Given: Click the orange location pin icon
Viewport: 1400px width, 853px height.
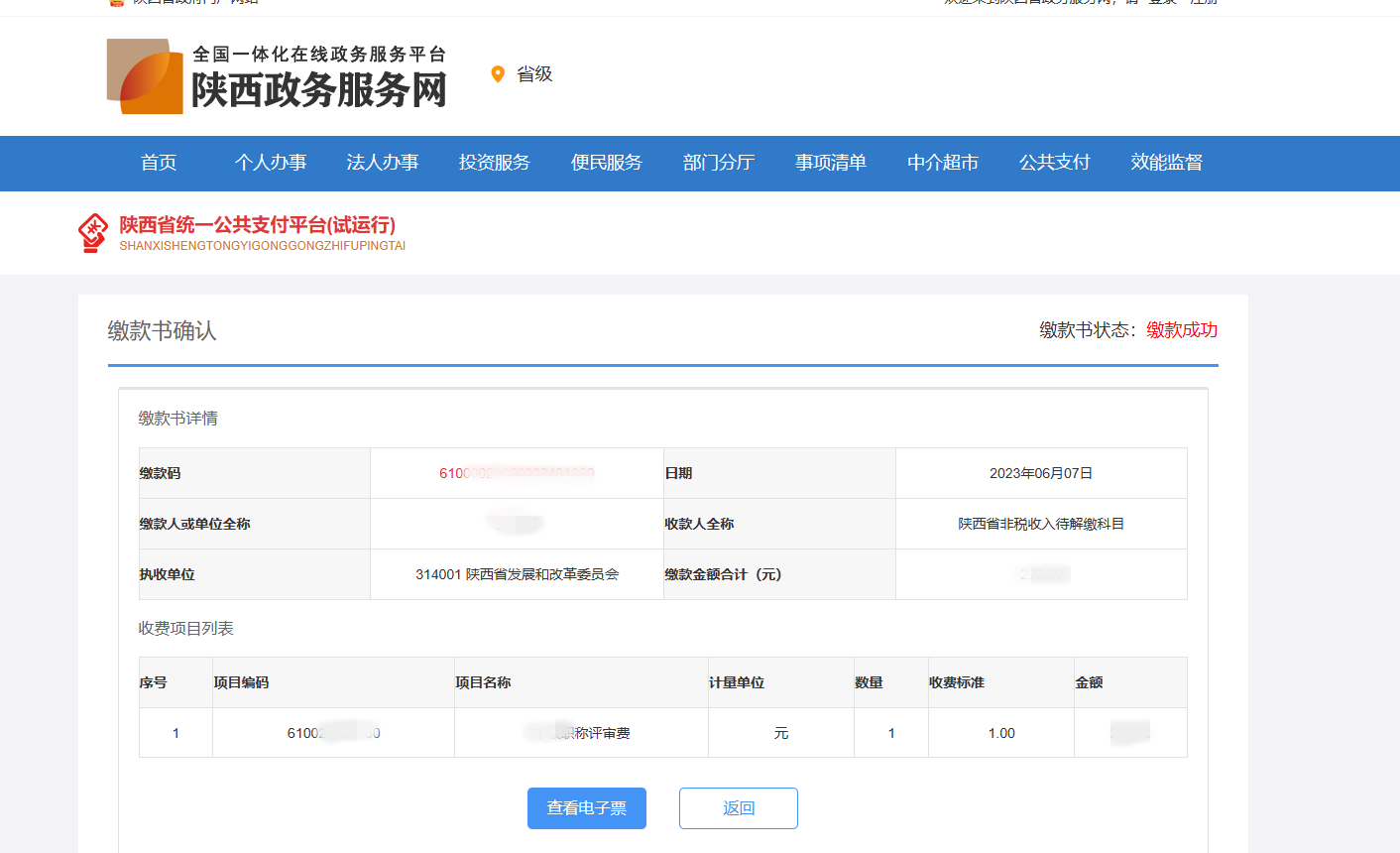Looking at the screenshot, I should click(498, 74).
